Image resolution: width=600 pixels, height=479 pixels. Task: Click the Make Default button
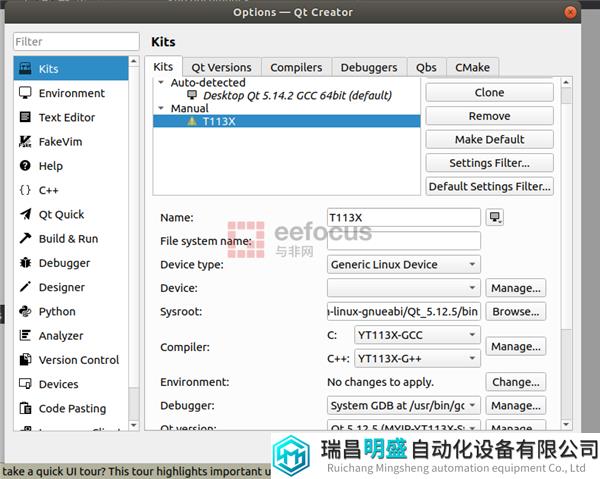point(489,139)
